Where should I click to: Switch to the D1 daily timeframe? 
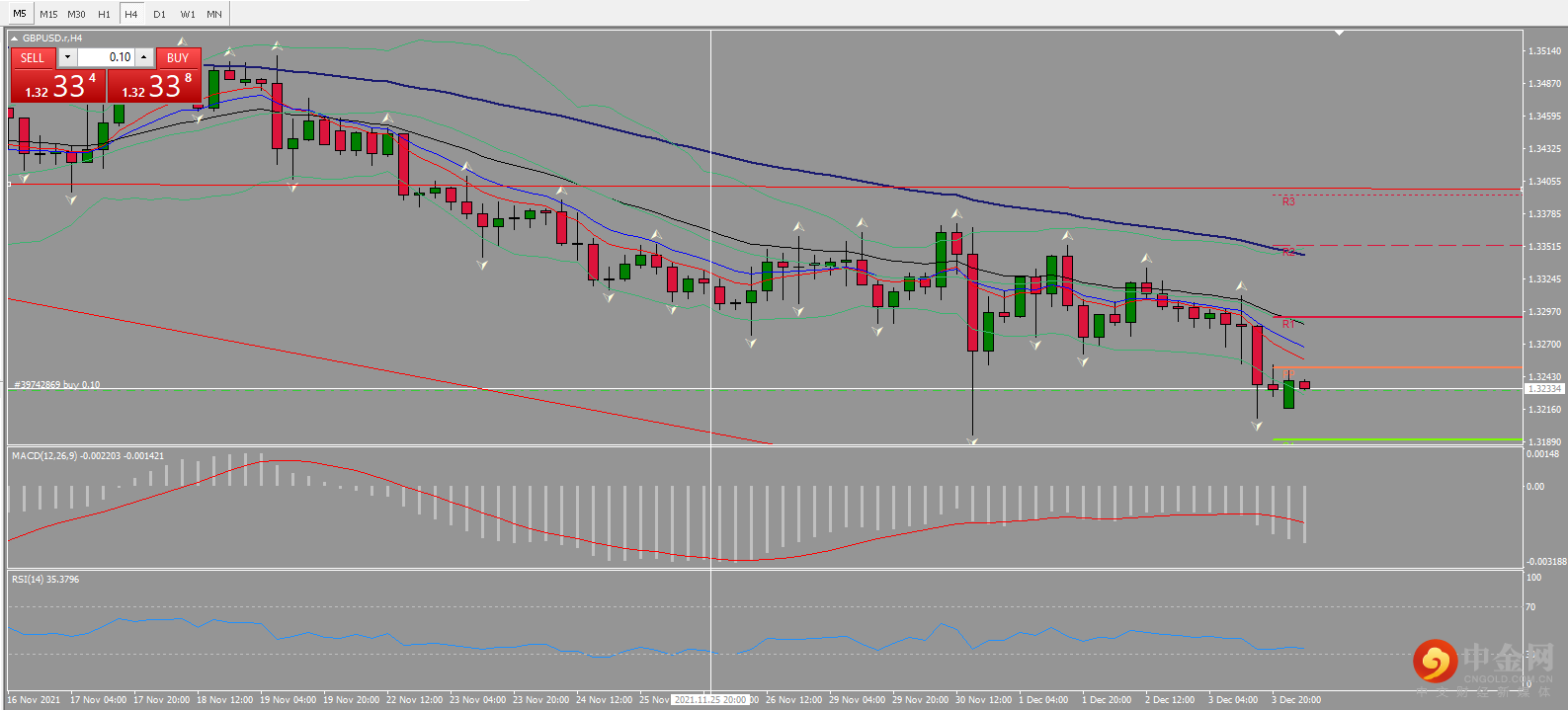click(159, 14)
